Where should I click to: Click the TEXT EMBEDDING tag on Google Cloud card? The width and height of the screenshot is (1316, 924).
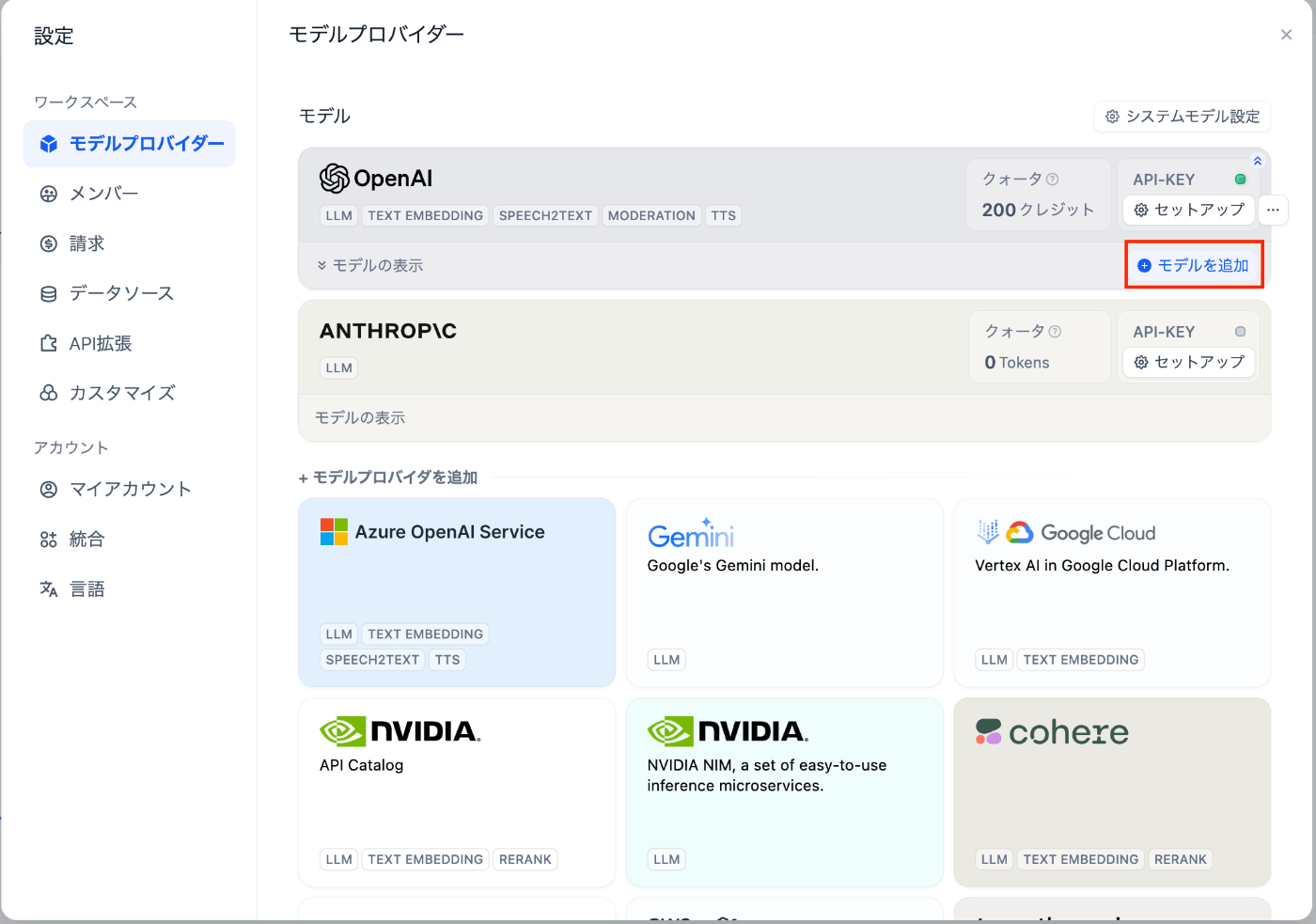pyautogui.click(x=1081, y=660)
